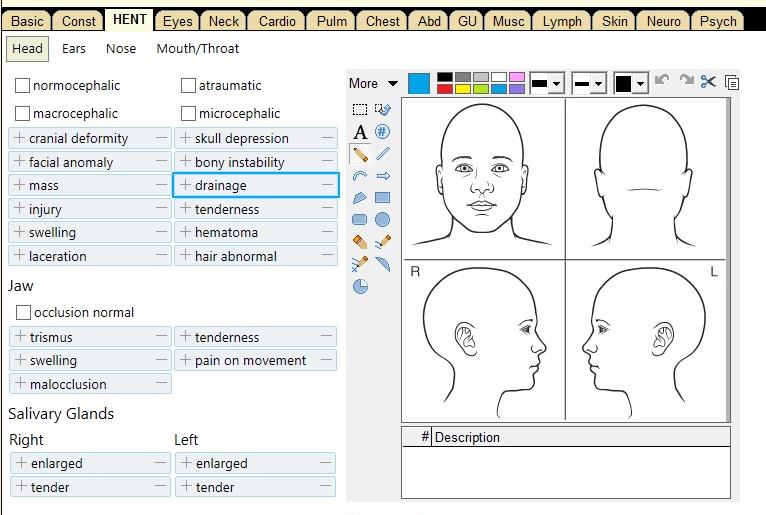Open the Mouth/Throat sub-tab

(x=198, y=48)
